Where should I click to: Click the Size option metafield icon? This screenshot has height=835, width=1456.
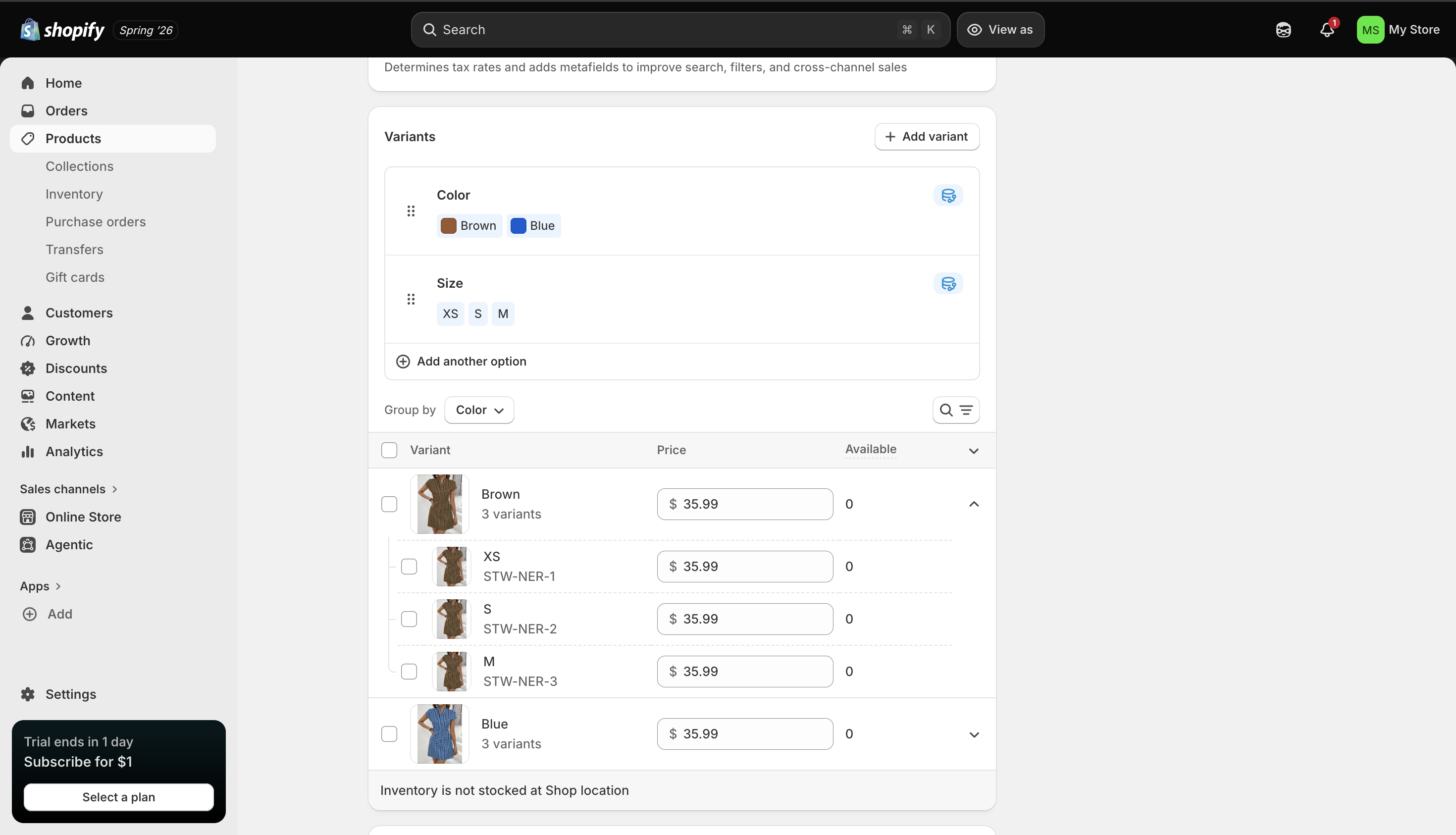pos(948,284)
